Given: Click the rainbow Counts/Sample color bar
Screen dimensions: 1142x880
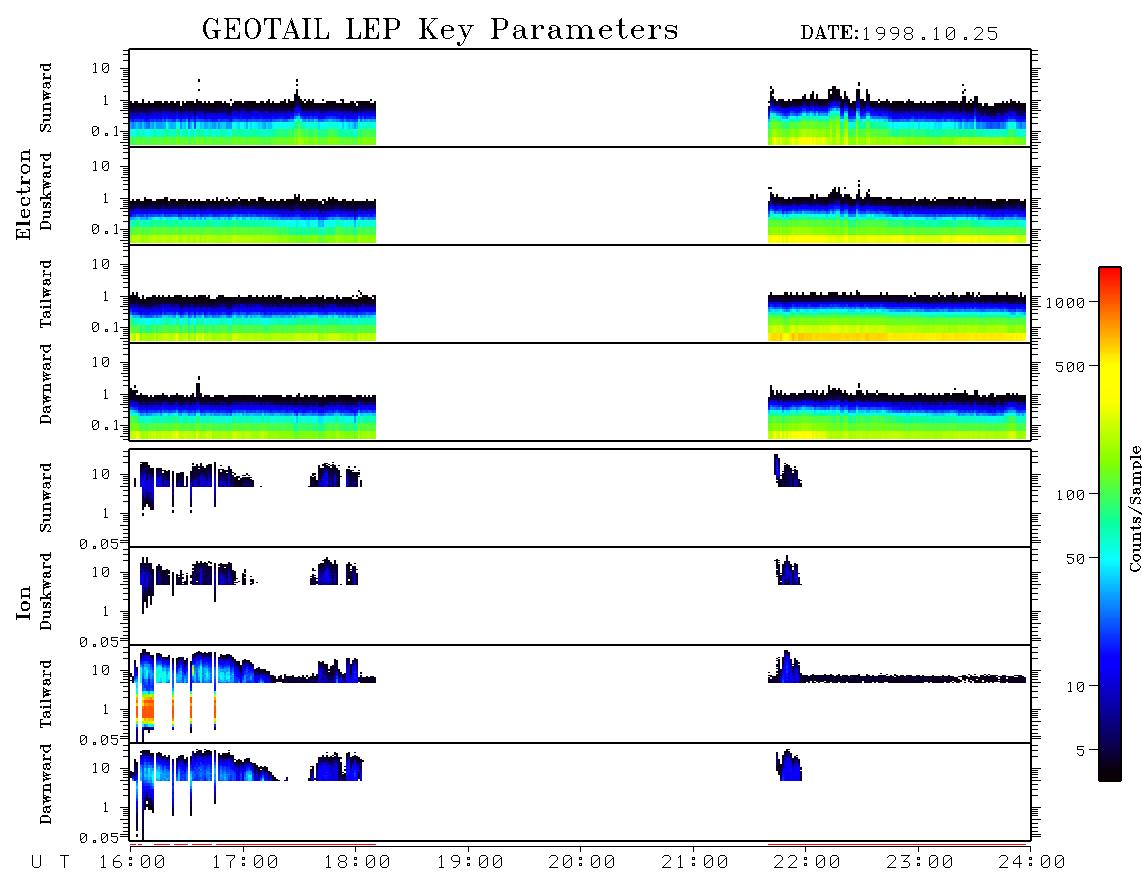Looking at the screenshot, I should pos(1110,524).
